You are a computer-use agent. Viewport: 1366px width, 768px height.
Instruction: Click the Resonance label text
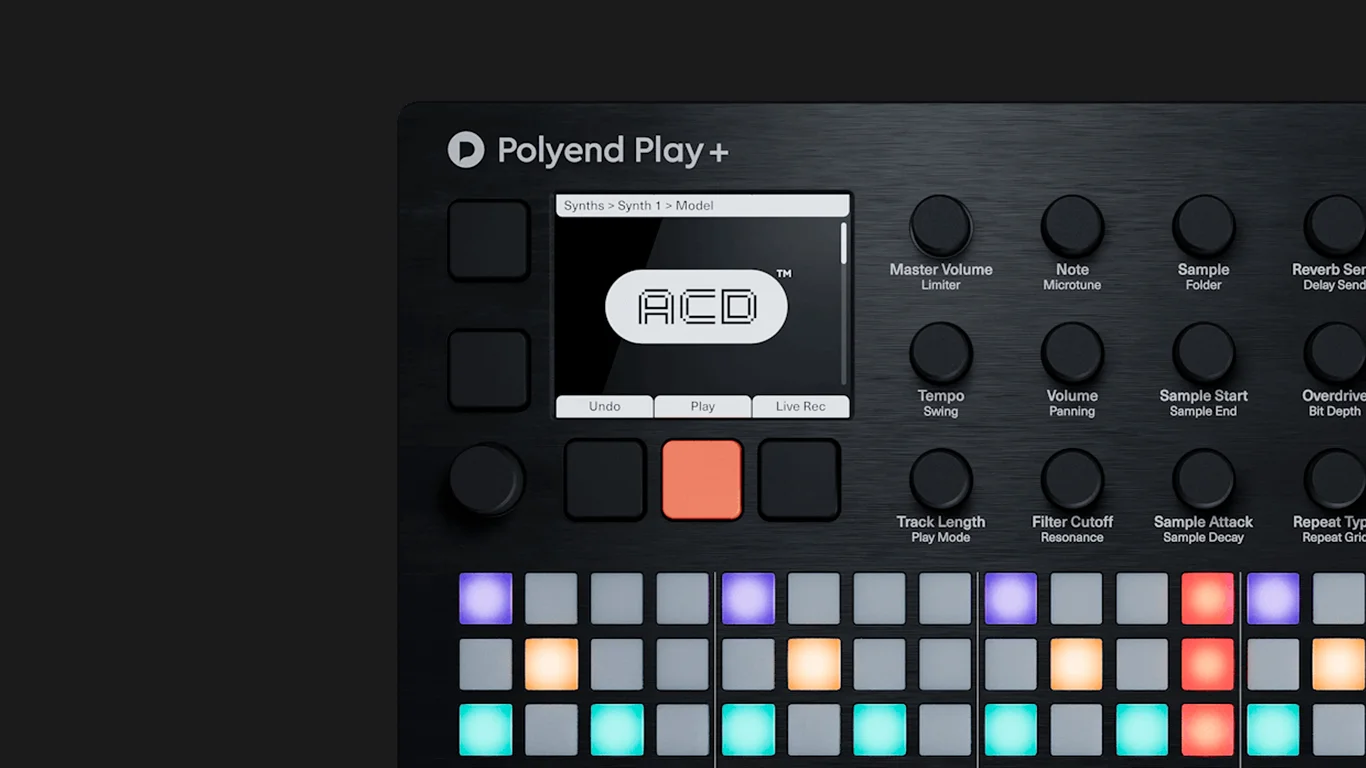click(1072, 537)
